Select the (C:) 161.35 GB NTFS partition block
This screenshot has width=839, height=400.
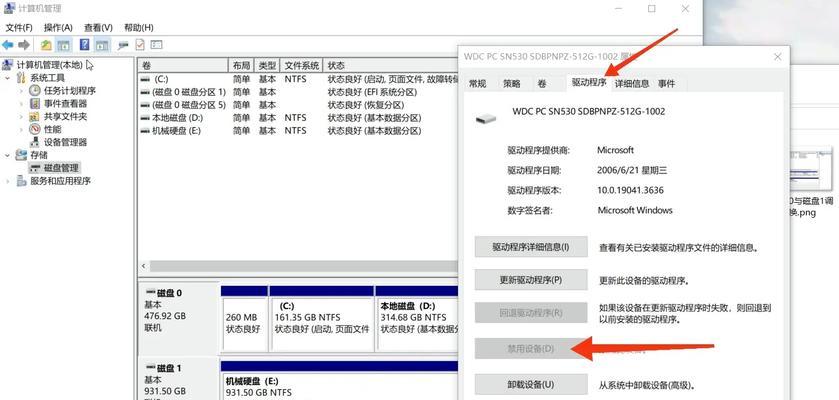coord(322,319)
